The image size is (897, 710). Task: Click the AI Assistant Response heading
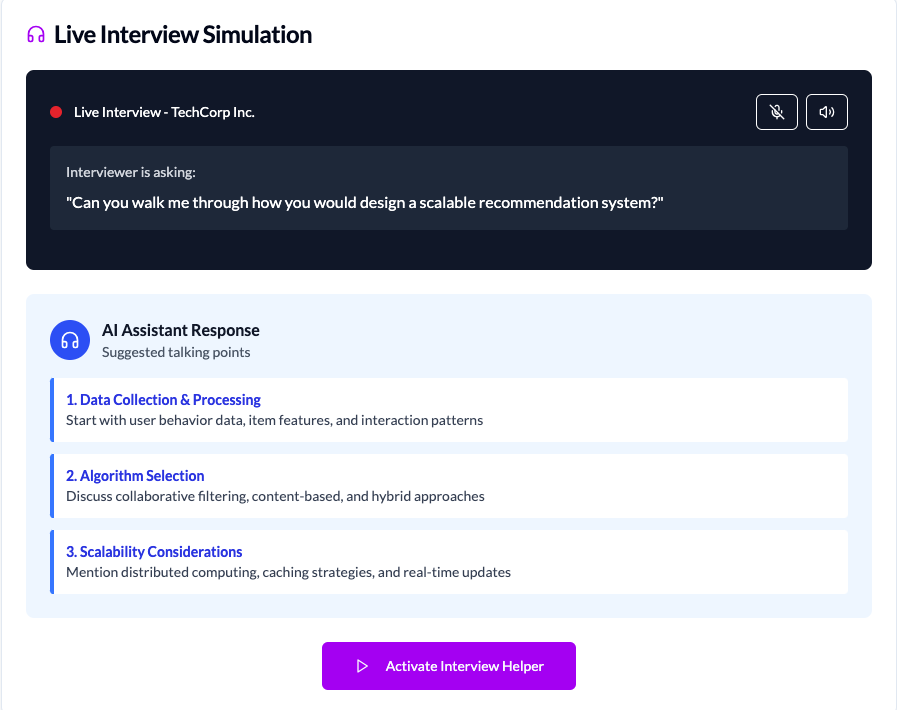180,330
